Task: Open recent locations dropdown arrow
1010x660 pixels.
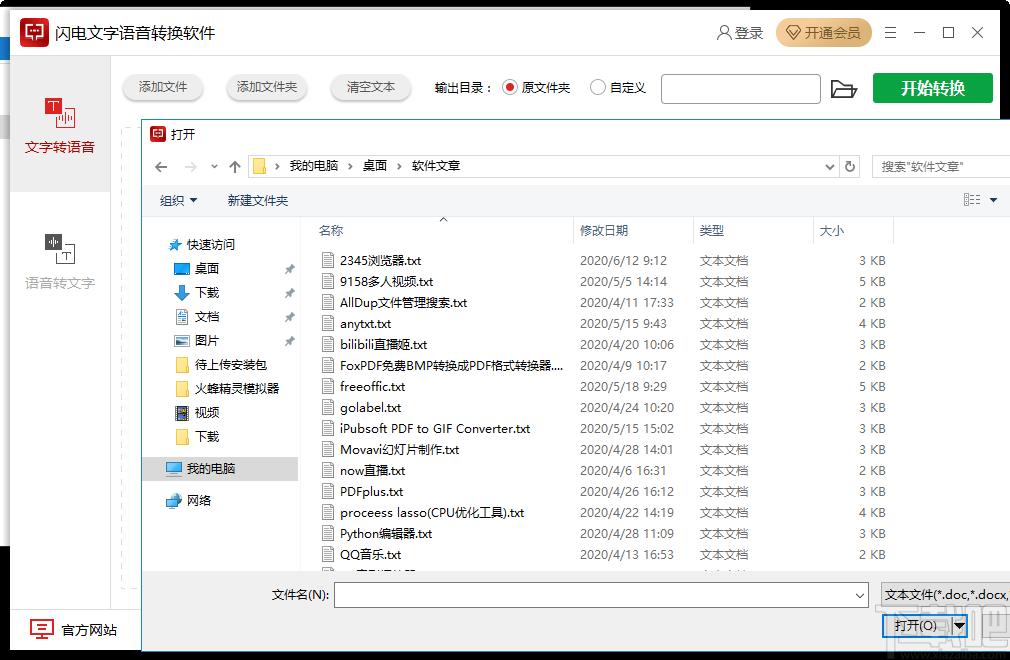Action: point(214,167)
